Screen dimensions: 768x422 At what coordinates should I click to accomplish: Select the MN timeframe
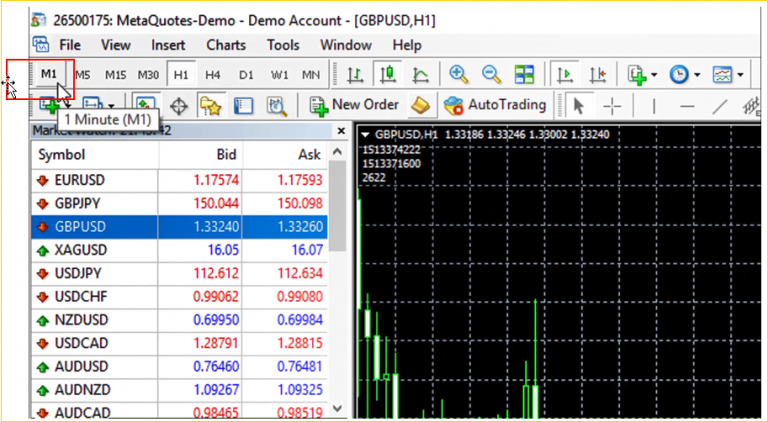click(311, 75)
